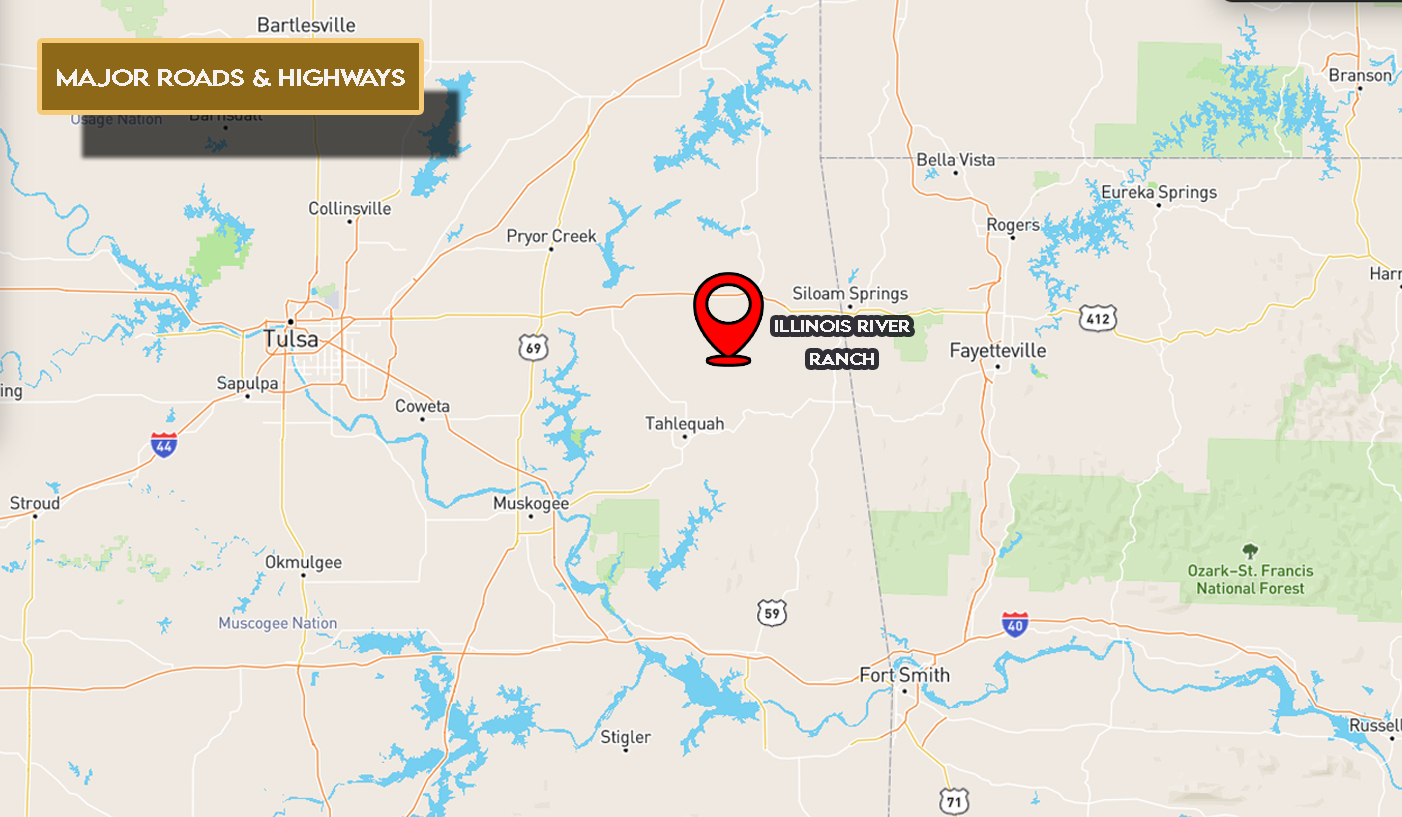Click the Eureka Springs label
Image resolution: width=1402 pixels, height=817 pixels.
(x=1159, y=192)
